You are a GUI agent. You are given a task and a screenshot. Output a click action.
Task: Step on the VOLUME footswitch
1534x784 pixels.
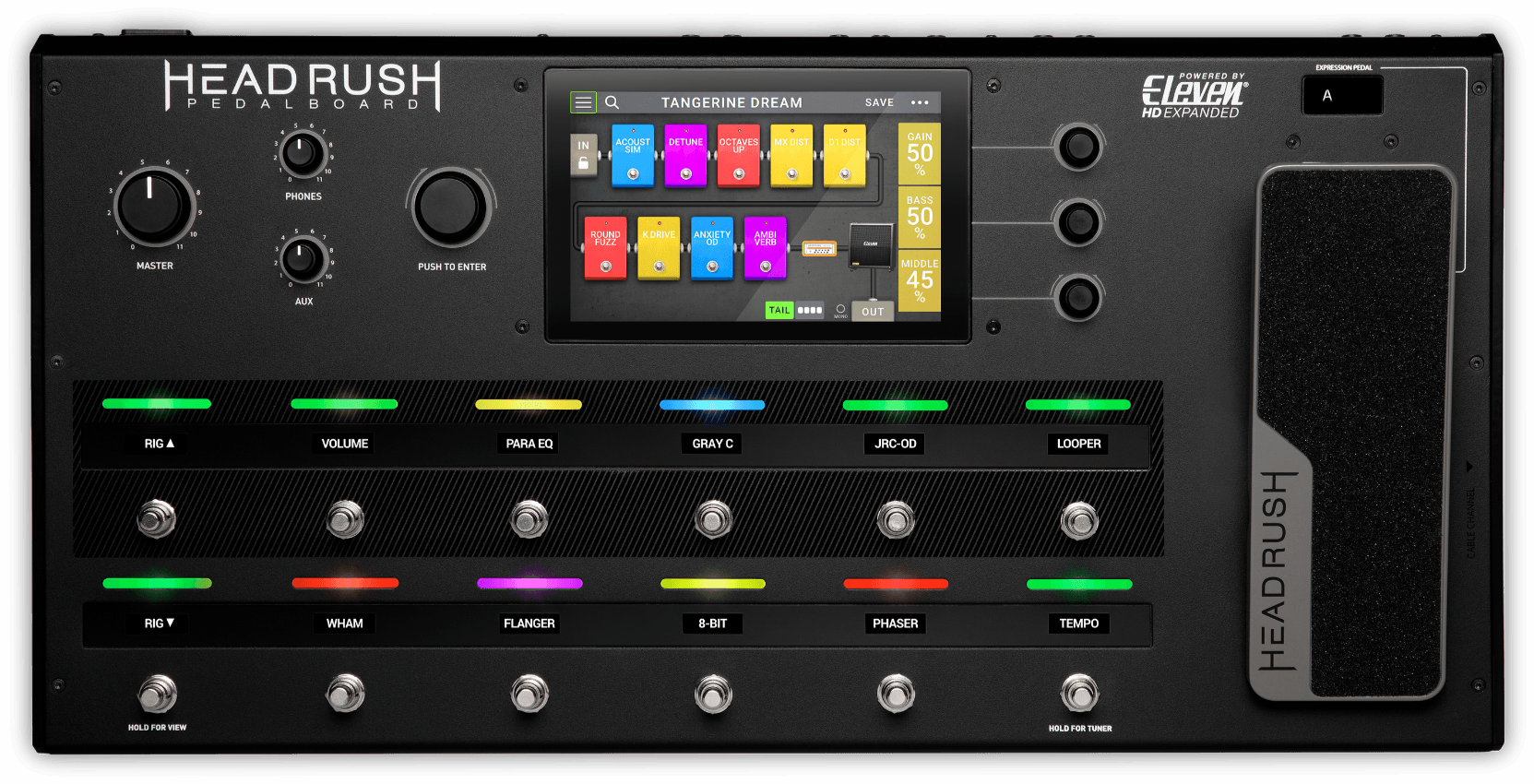(x=345, y=518)
